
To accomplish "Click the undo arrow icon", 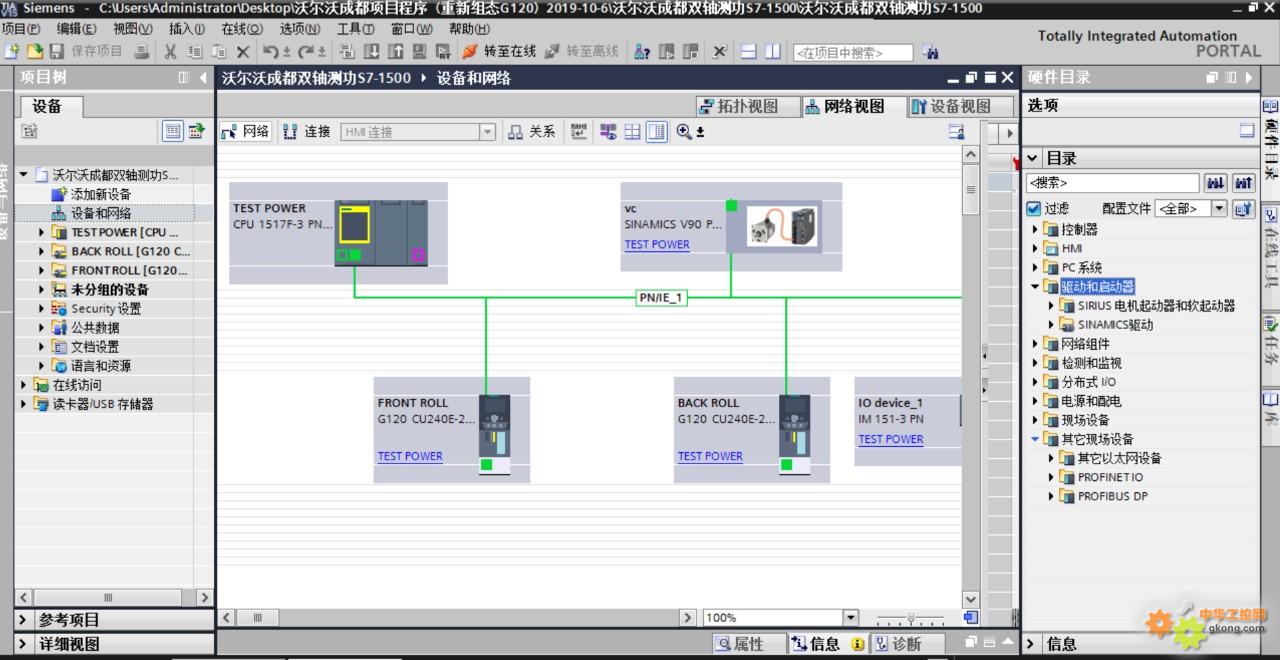I will pos(270,51).
